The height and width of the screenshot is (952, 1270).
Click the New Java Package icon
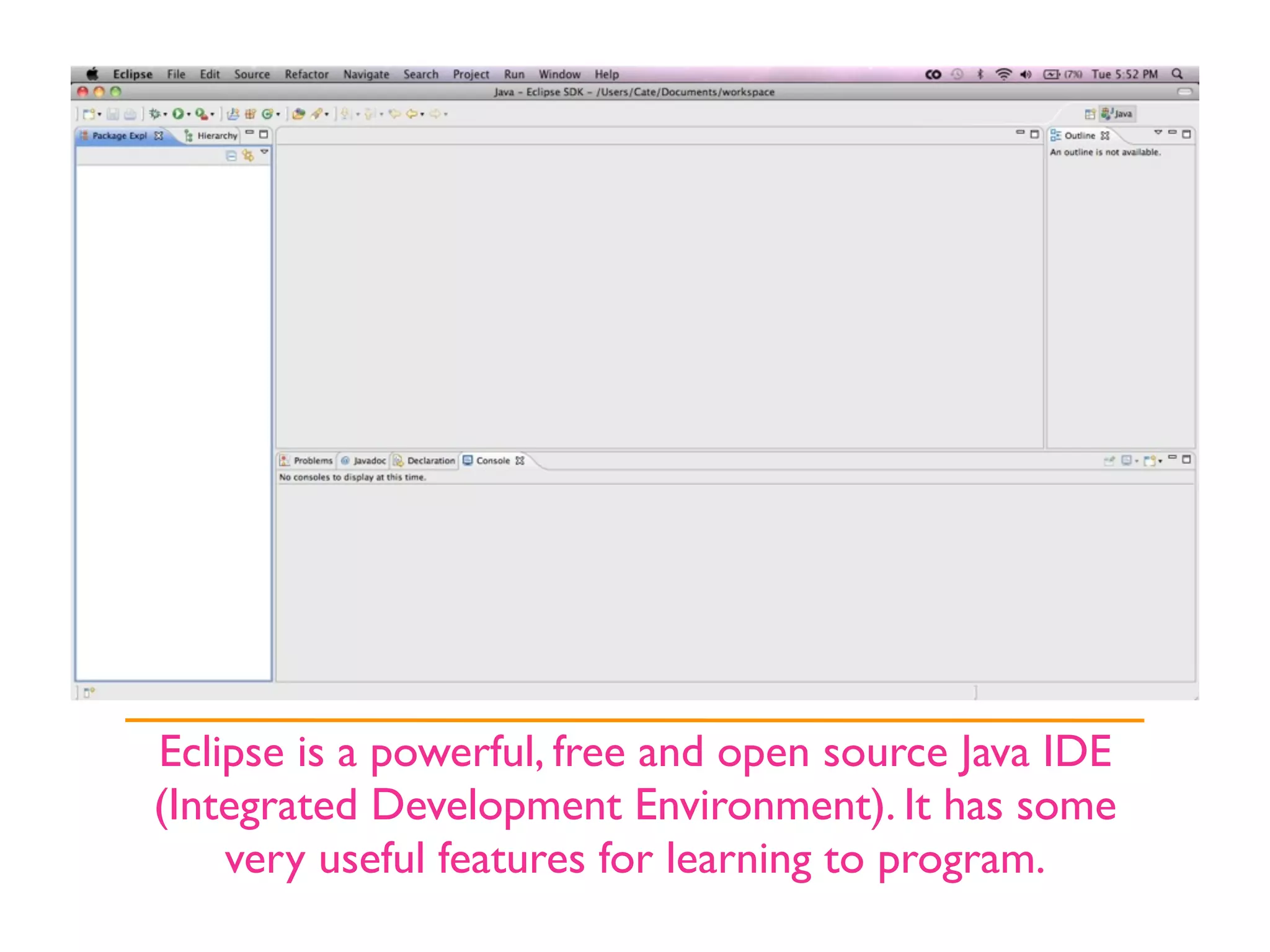pyautogui.click(x=250, y=113)
